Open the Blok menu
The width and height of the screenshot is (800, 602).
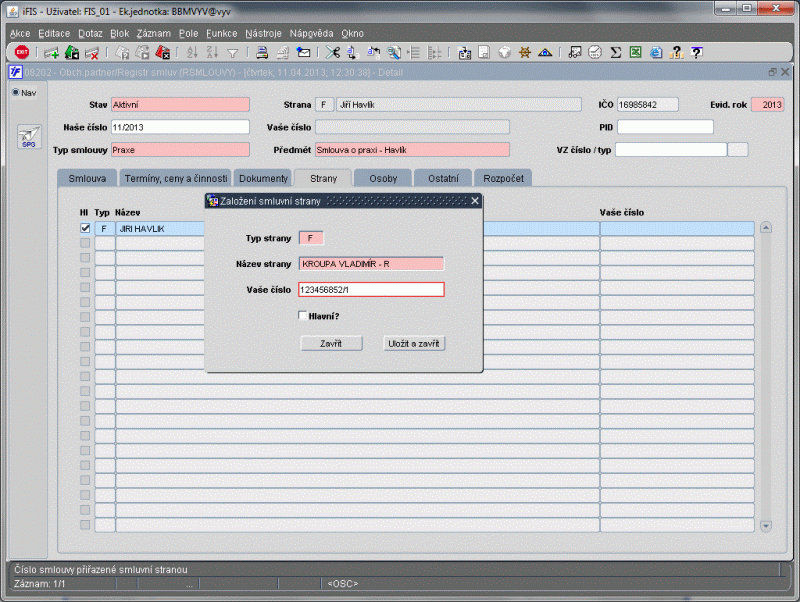pos(119,33)
